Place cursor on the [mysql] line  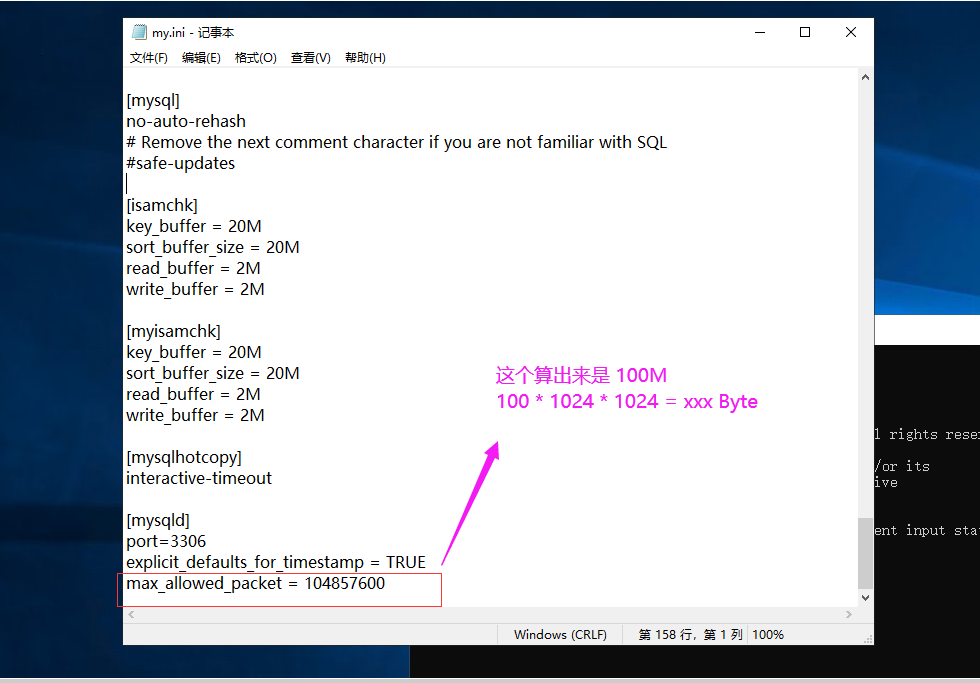tap(153, 100)
